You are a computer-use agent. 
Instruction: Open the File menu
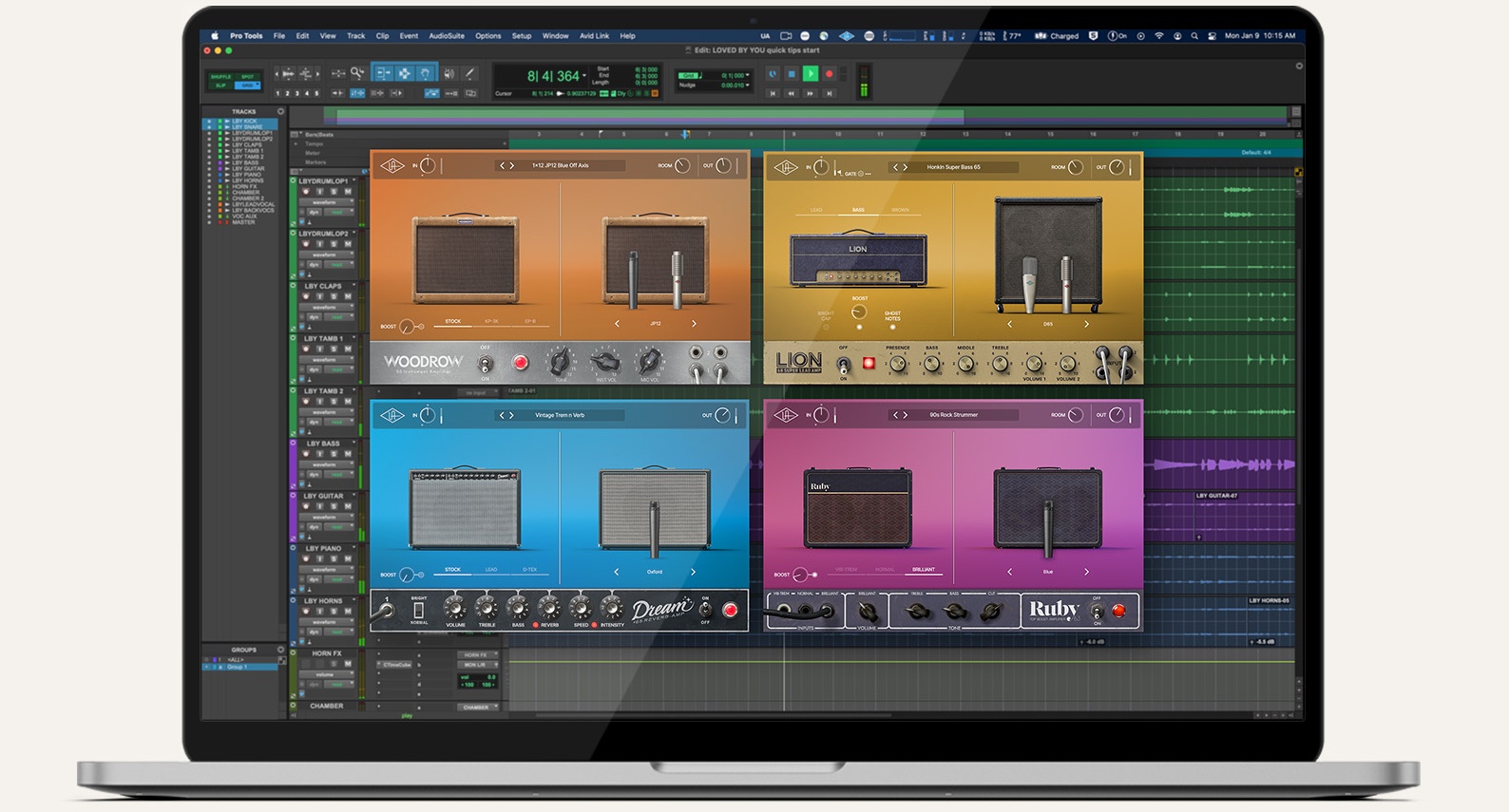click(x=279, y=36)
